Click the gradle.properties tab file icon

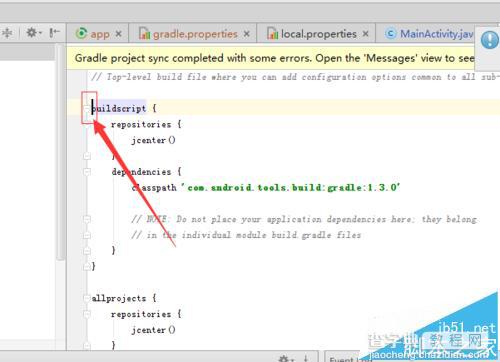(x=144, y=34)
